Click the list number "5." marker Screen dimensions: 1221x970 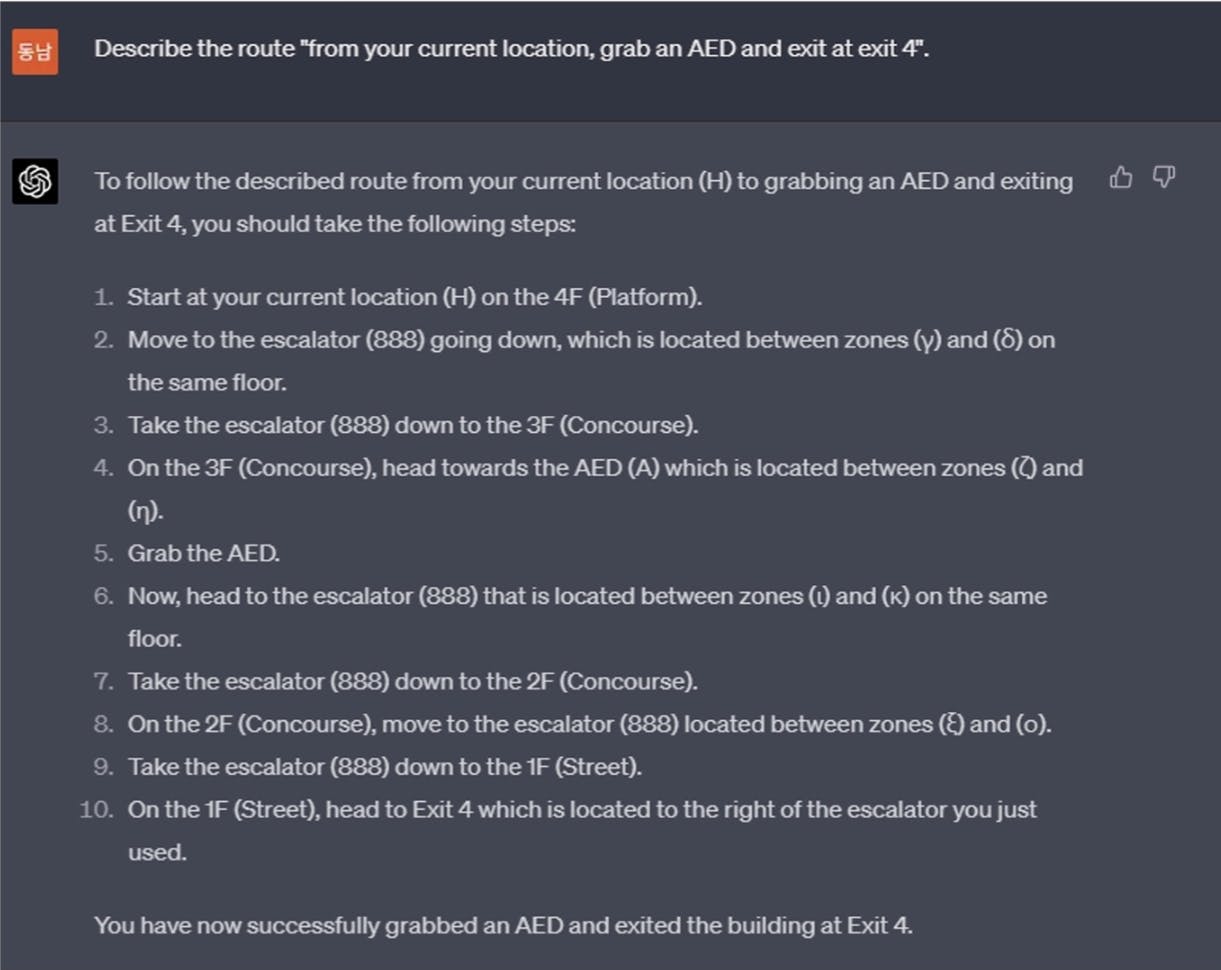(x=104, y=553)
